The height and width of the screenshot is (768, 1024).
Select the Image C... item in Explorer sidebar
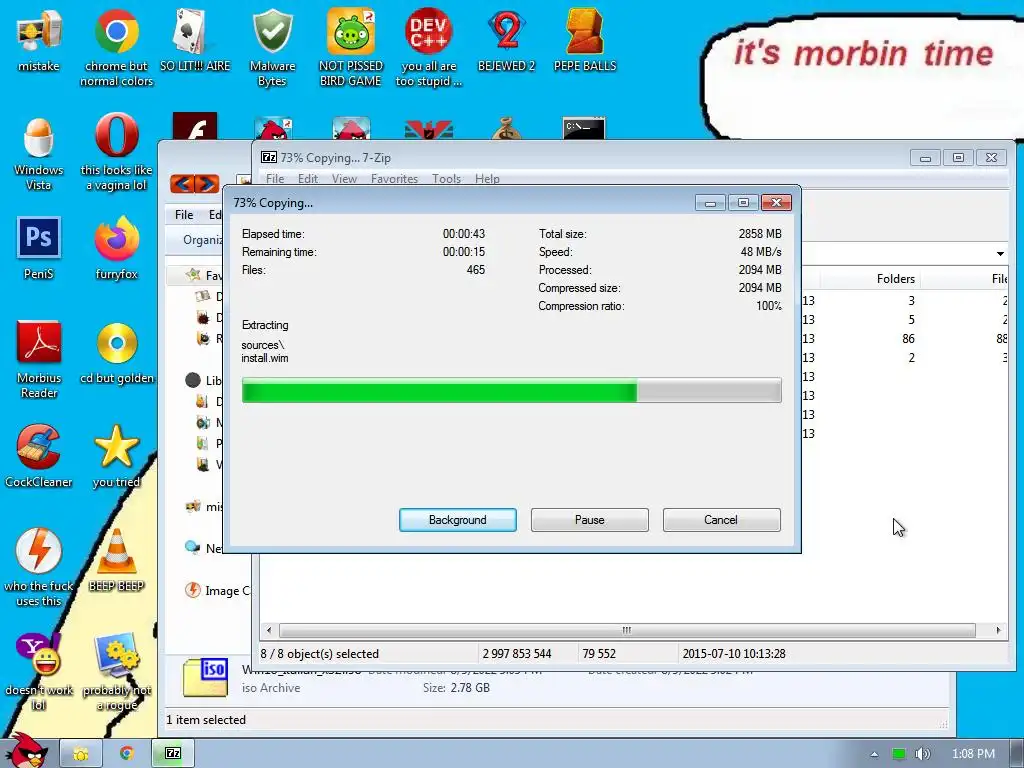coord(219,590)
